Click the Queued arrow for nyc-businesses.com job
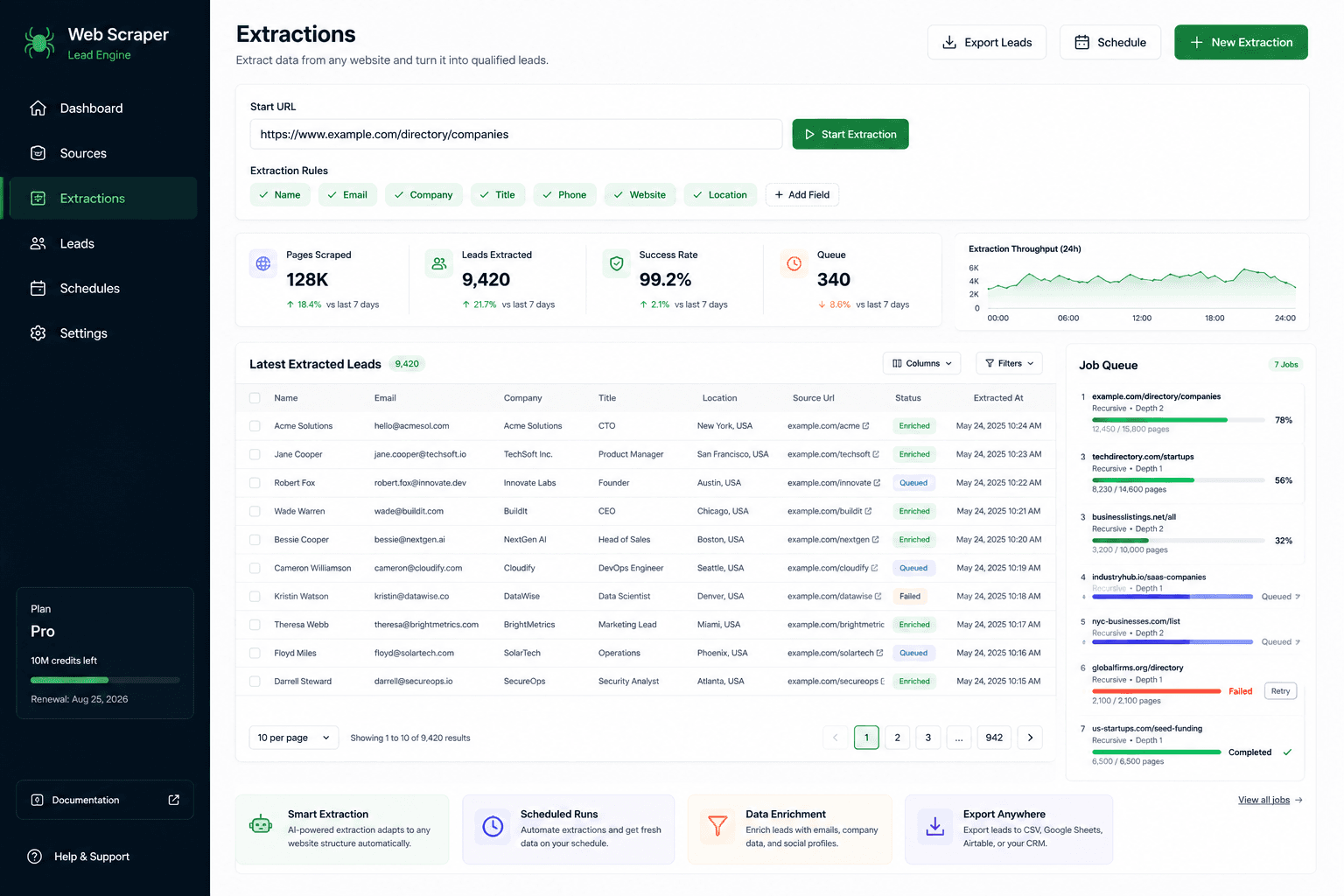The height and width of the screenshot is (896, 1344). [1298, 642]
